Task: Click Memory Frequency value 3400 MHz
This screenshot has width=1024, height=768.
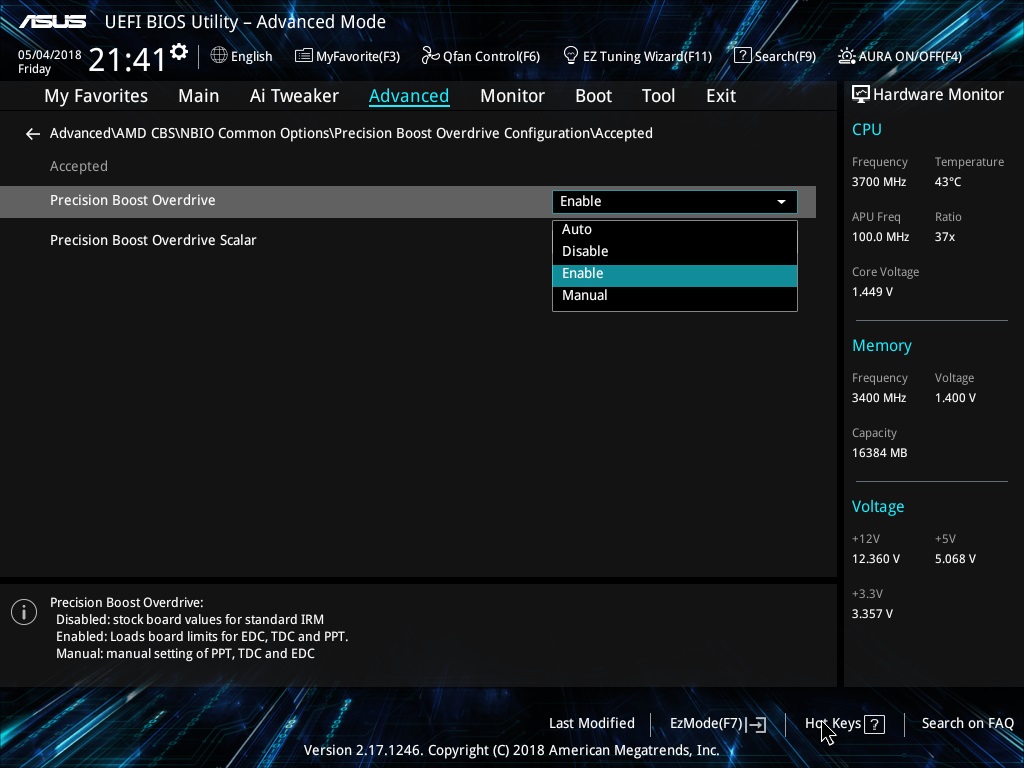Action: point(879,398)
